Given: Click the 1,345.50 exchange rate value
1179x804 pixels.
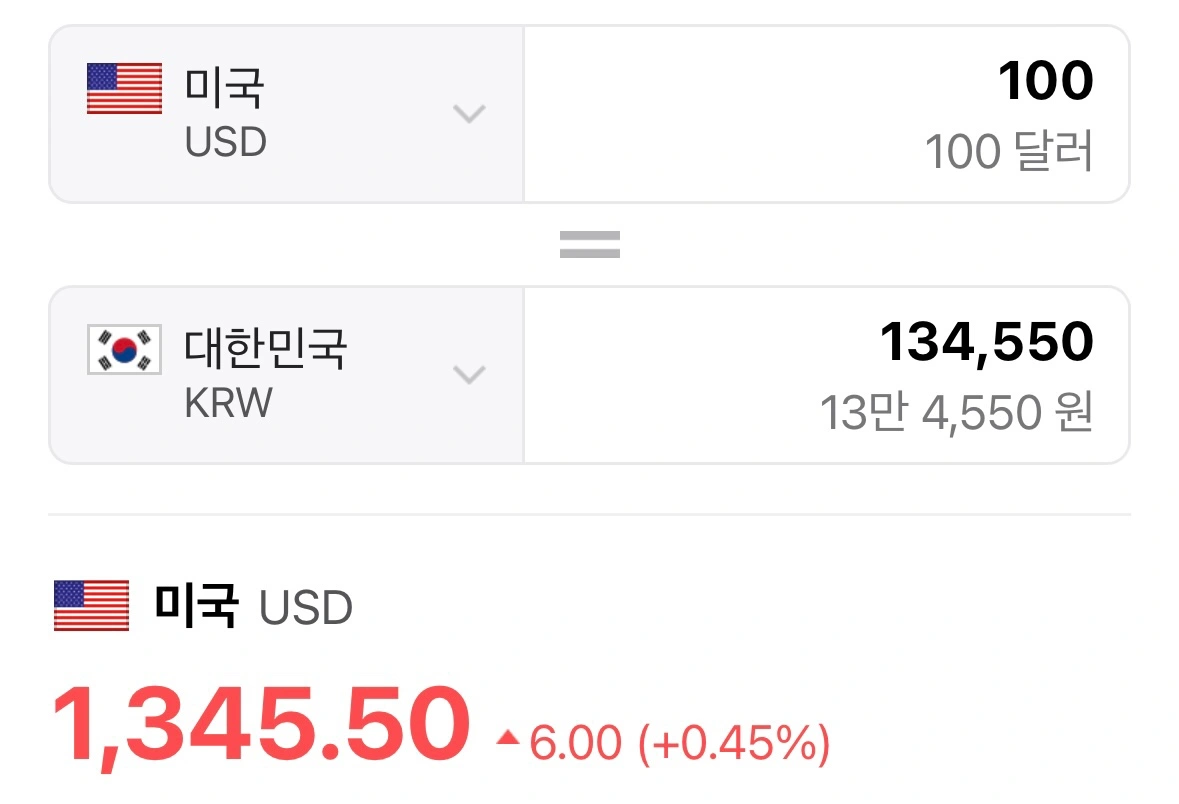Looking at the screenshot, I should [x=261, y=723].
